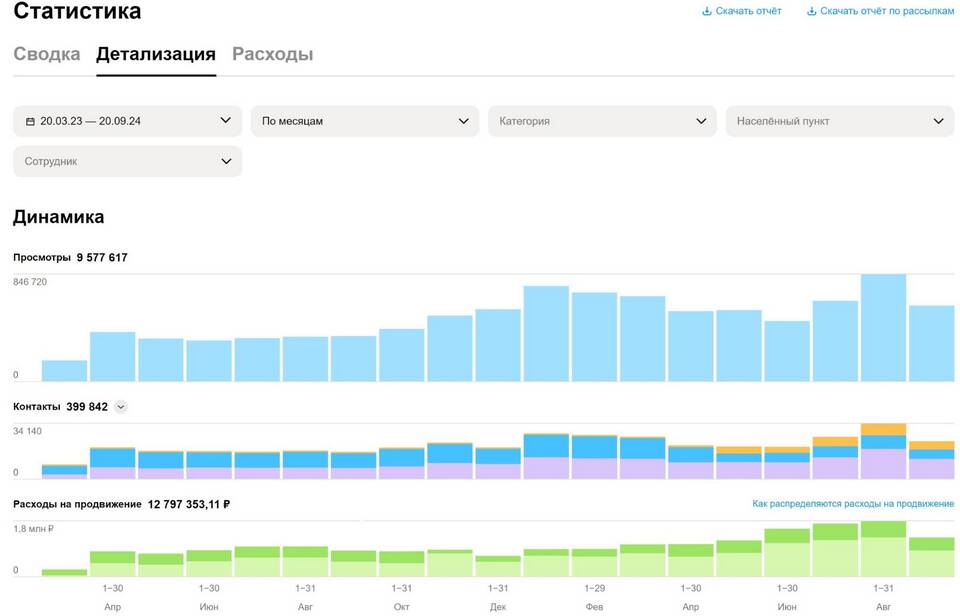Open the Населённый пункт dropdown
This screenshot has width=960, height=616.
[840, 121]
